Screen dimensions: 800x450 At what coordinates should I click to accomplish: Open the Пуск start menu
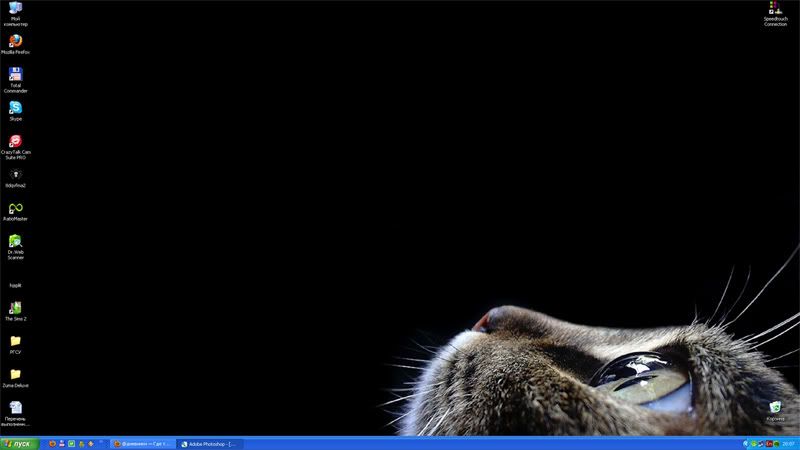(19, 444)
